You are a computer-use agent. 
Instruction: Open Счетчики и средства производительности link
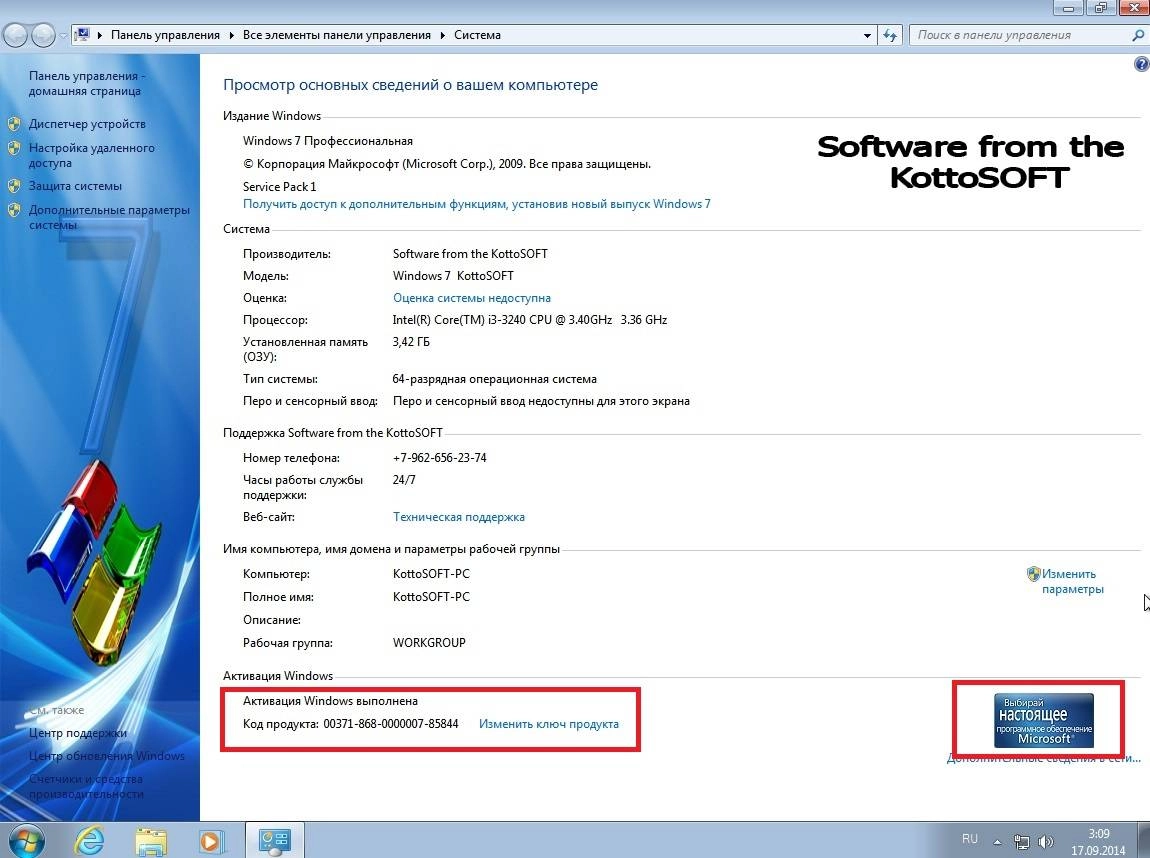87,786
